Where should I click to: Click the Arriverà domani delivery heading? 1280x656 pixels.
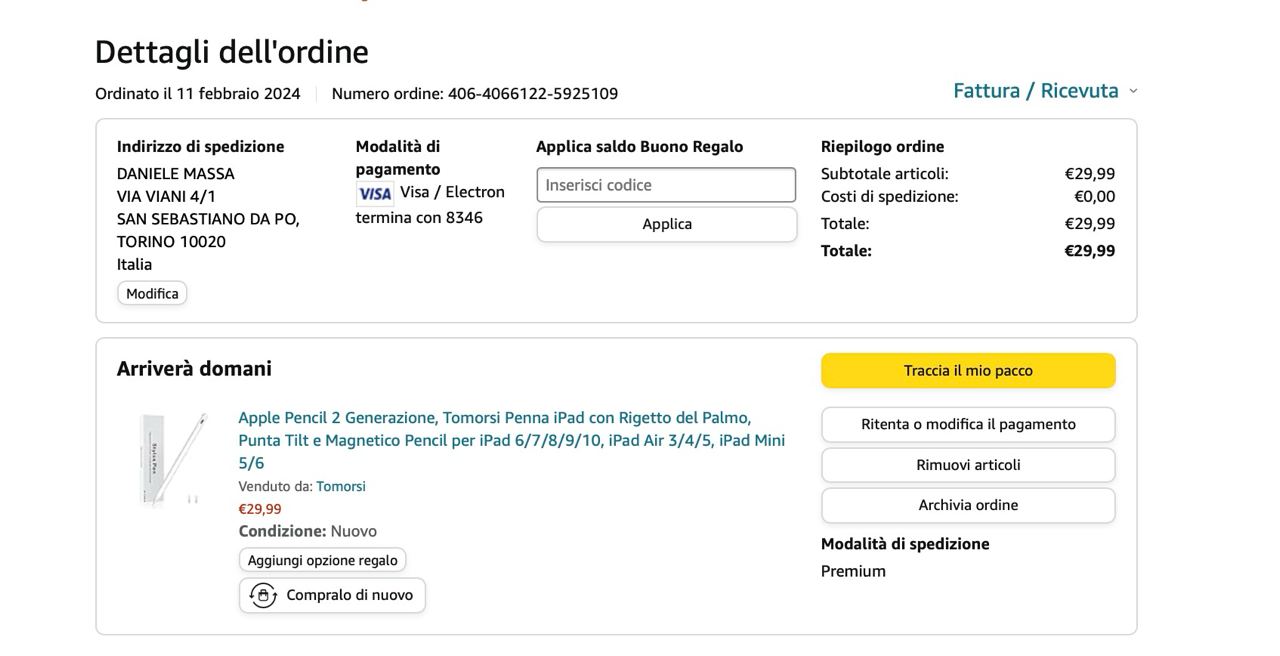click(x=194, y=369)
